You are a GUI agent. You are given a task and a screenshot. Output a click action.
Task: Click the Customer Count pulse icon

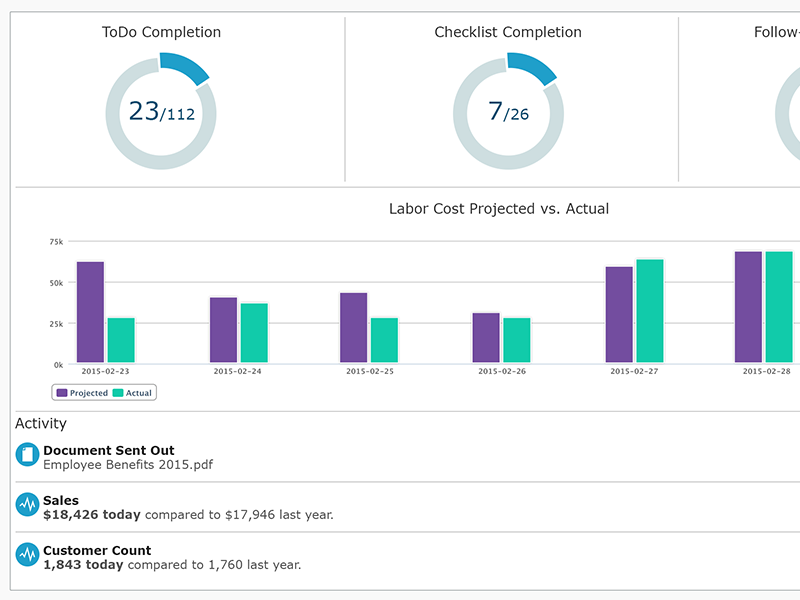(x=27, y=555)
